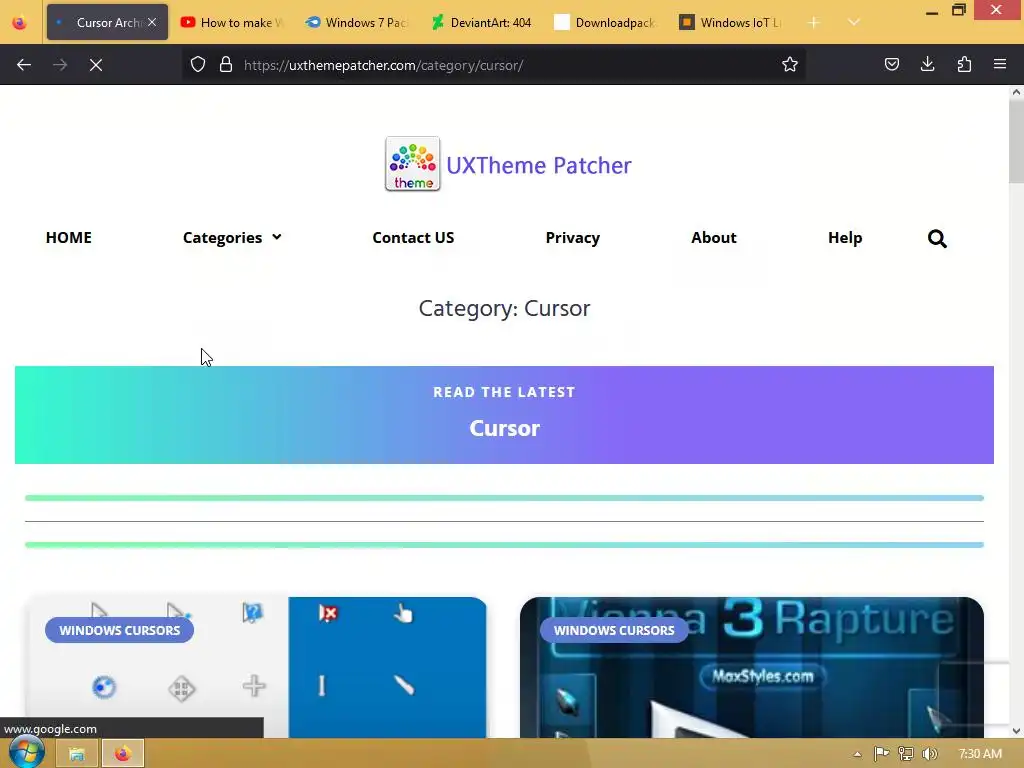Open the Extensions puzzle icon
Image resolution: width=1024 pixels, height=768 pixels.
pyautogui.click(x=964, y=65)
